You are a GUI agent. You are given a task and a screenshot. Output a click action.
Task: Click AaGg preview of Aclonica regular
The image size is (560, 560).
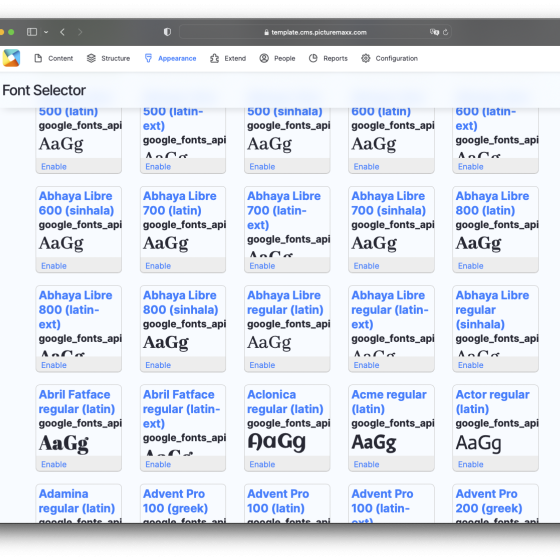pyautogui.click(x=276, y=442)
